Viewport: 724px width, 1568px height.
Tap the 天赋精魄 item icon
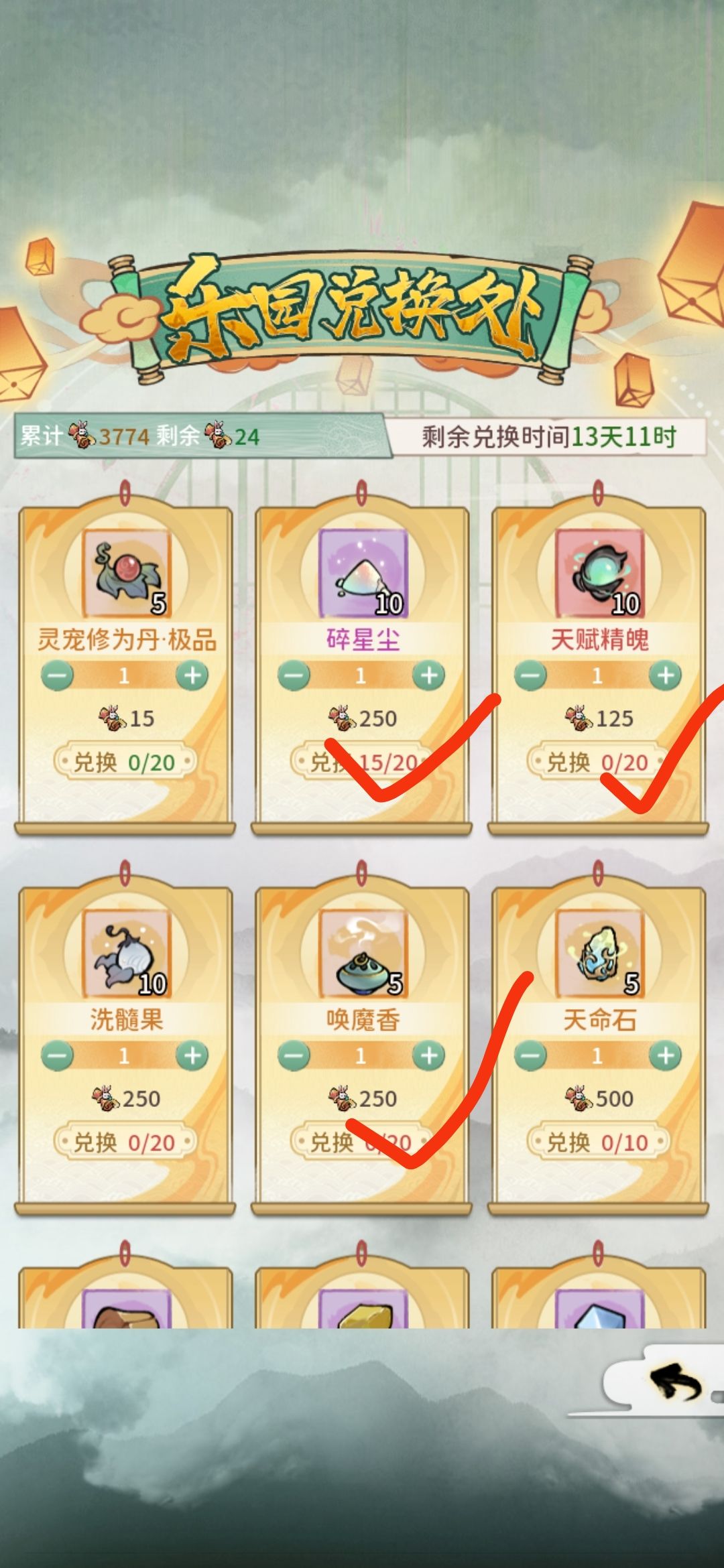[599, 573]
